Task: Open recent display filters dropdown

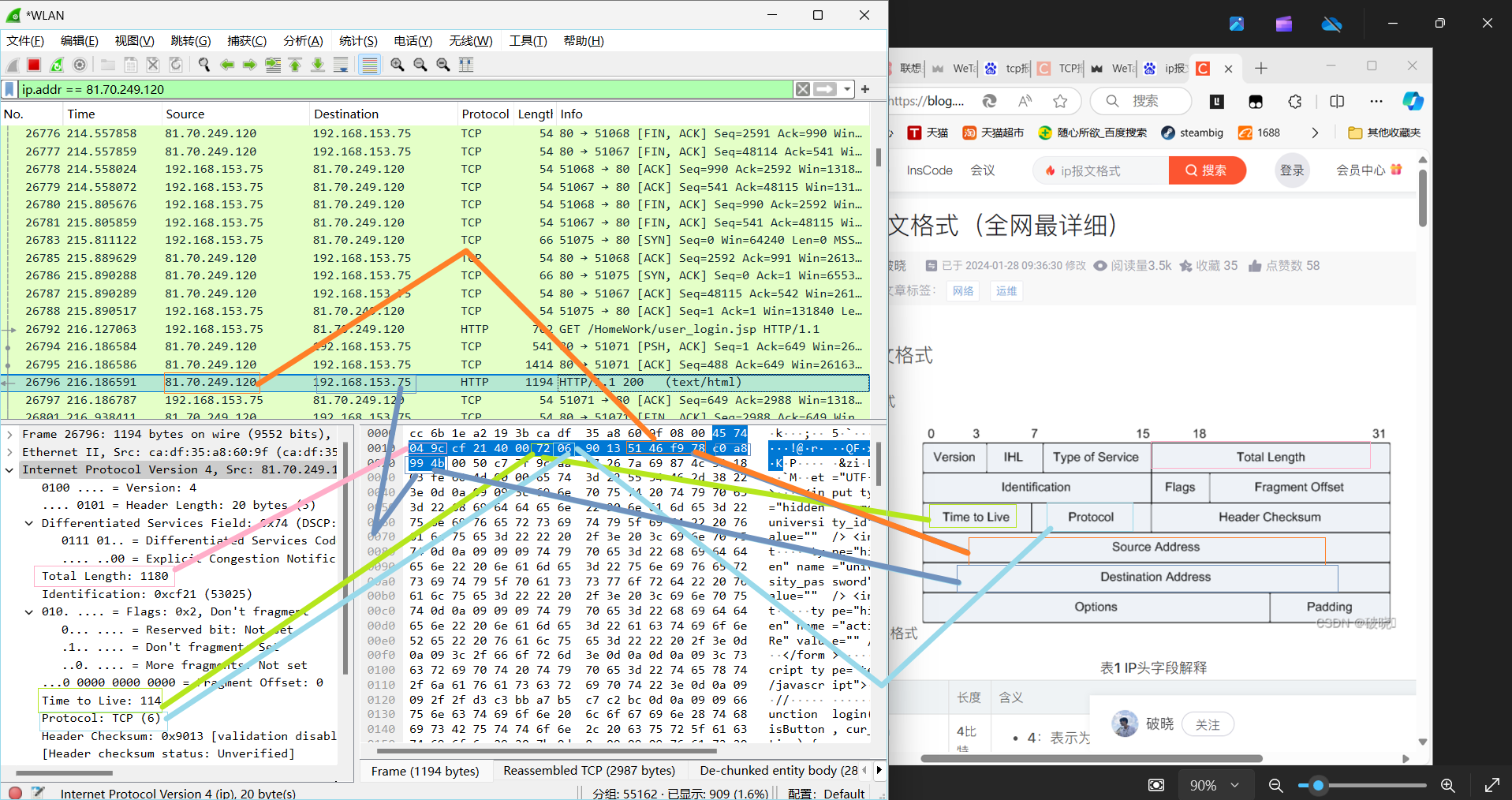Action: click(847, 89)
